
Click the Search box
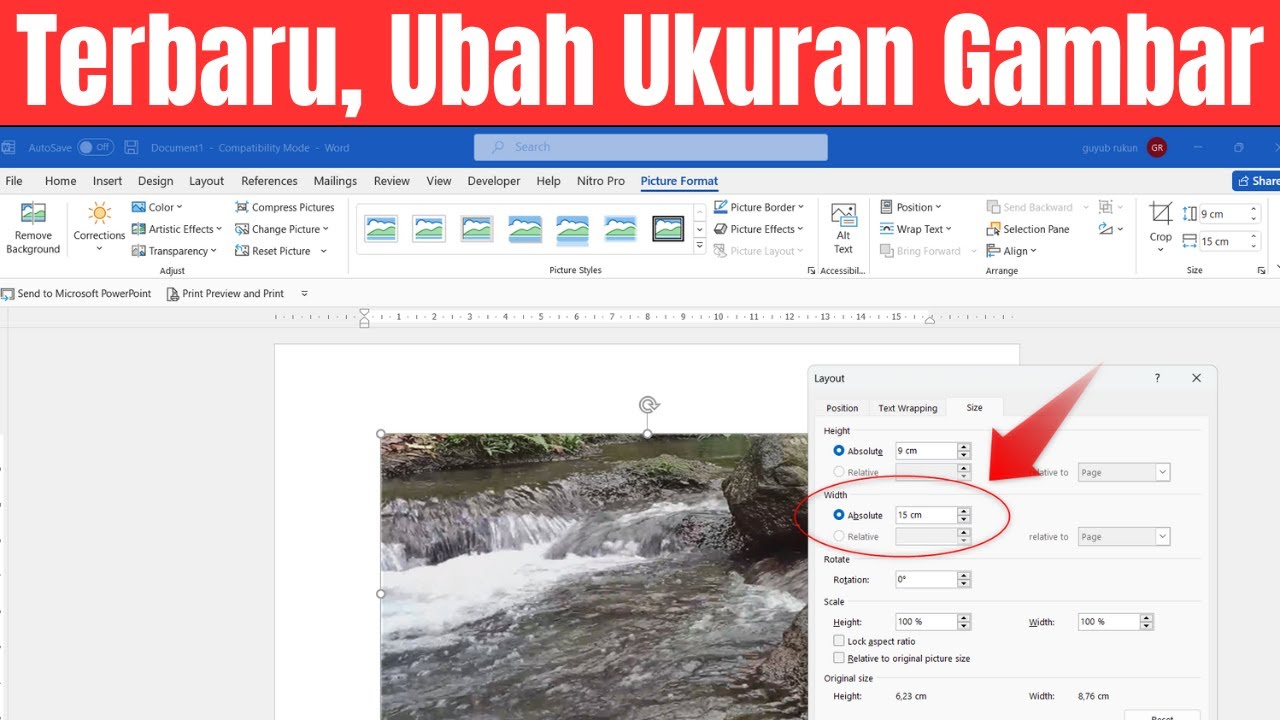[x=650, y=147]
